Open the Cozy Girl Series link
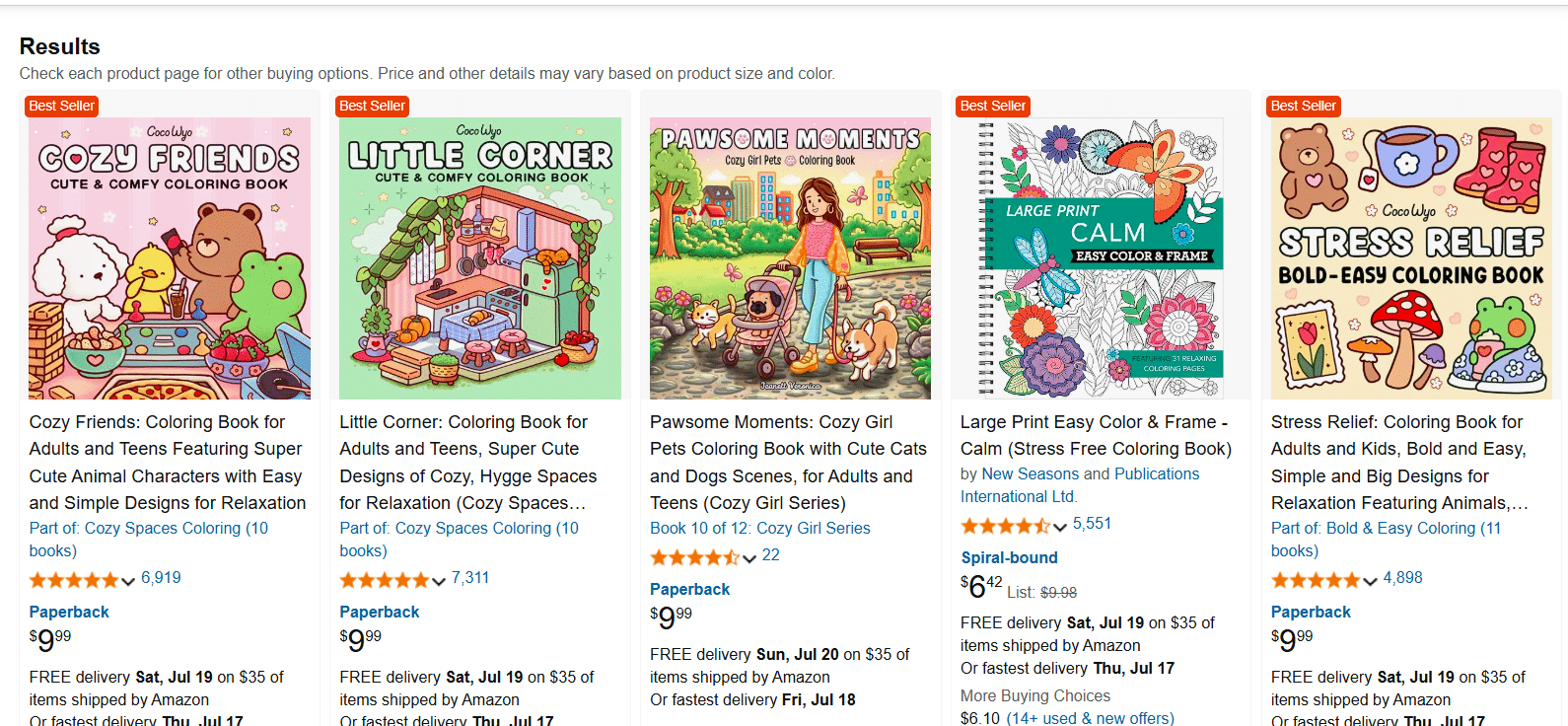This screenshot has height=726, width=1568. (x=813, y=529)
